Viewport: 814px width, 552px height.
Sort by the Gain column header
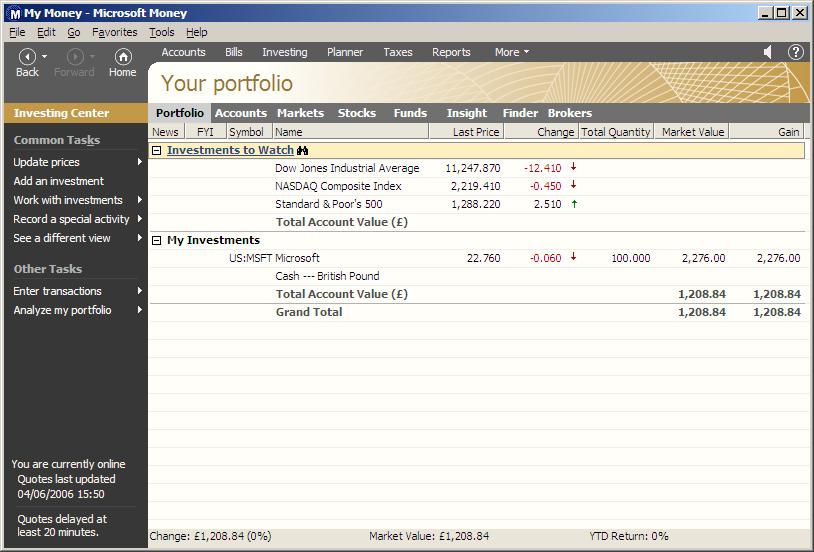coord(767,132)
